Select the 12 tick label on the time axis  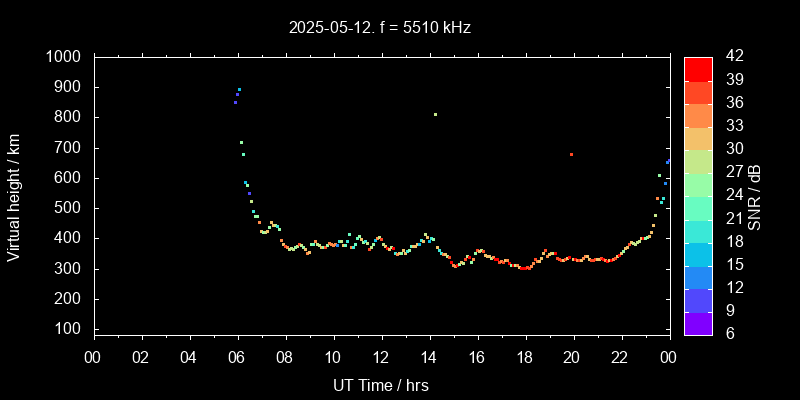coord(381,357)
